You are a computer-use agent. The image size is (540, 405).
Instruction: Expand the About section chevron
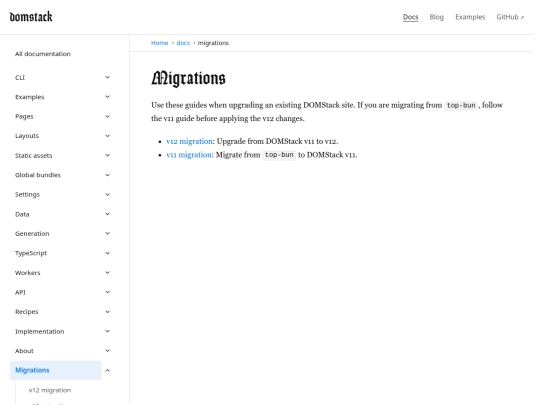point(107,351)
